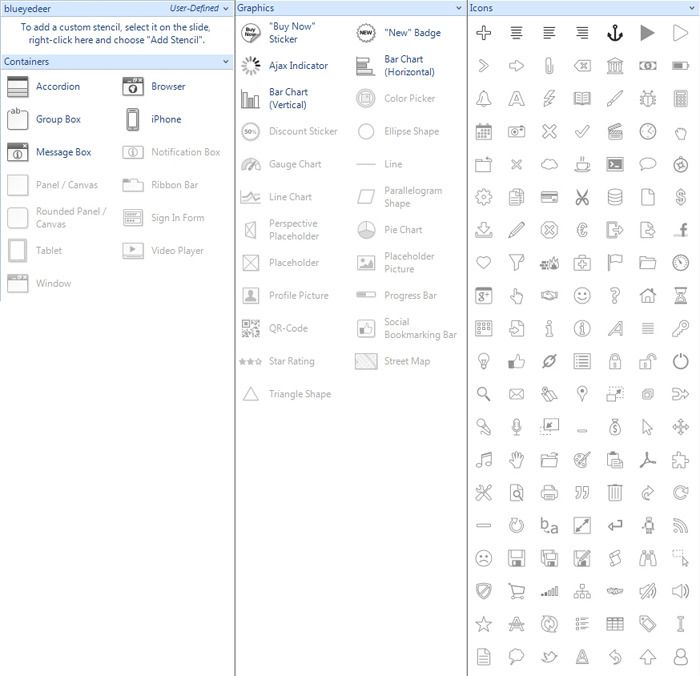Choose the smiley face icon
The image size is (700, 676).
point(582,296)
